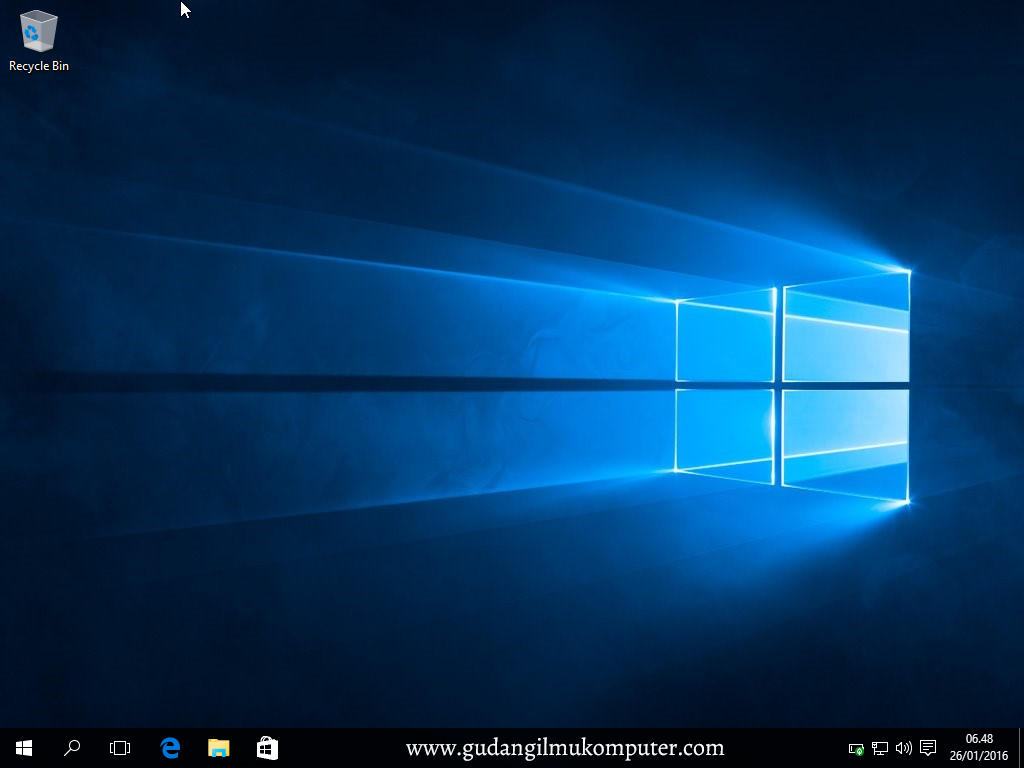Viewport: 1024px width, 768px height.
Task: Click the Edge browser icon to focus it
Action: pyautogui.click(x=169, y=747)
